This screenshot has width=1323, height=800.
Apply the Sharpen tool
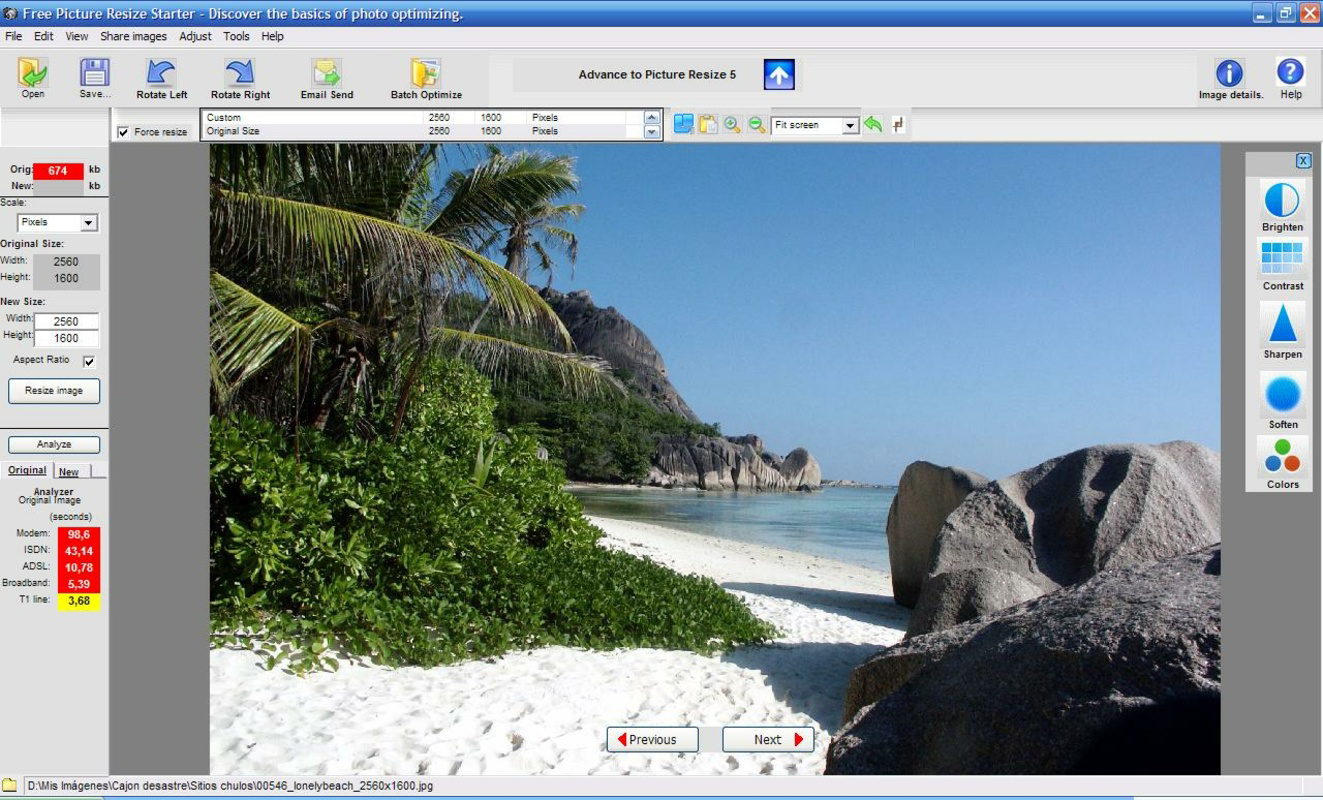[1282, 324]
